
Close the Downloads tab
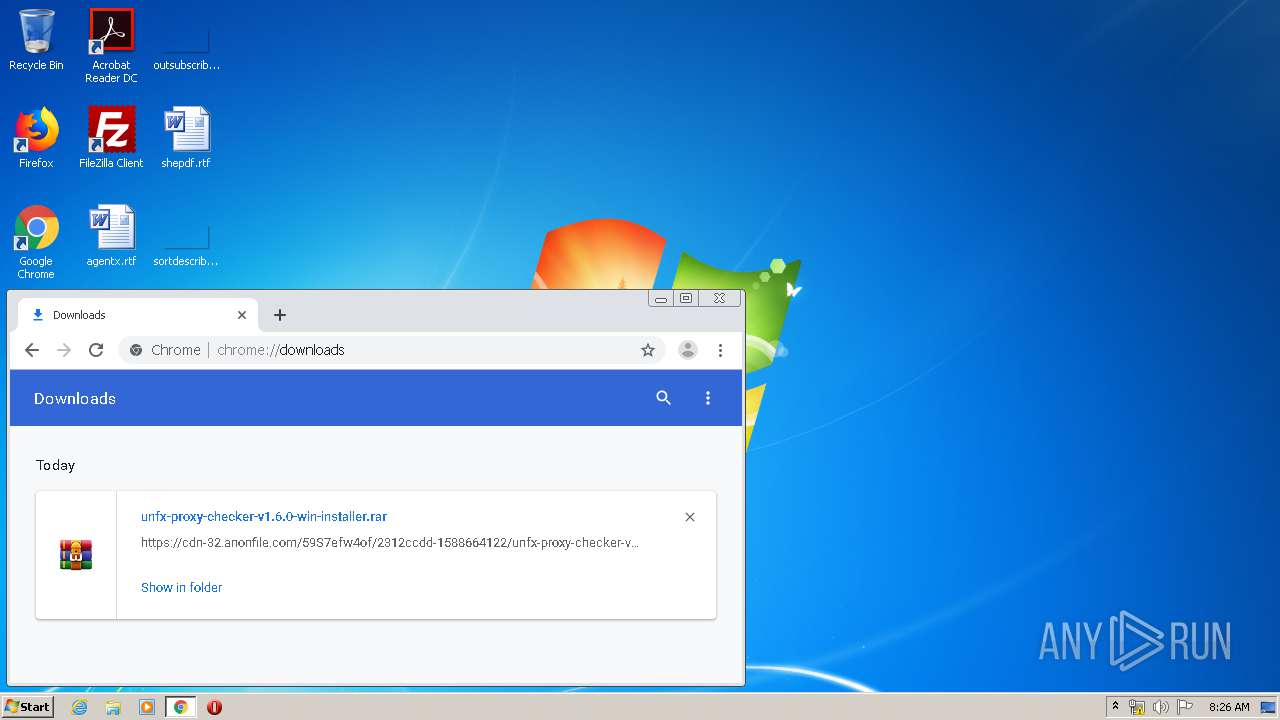(242, 315)
